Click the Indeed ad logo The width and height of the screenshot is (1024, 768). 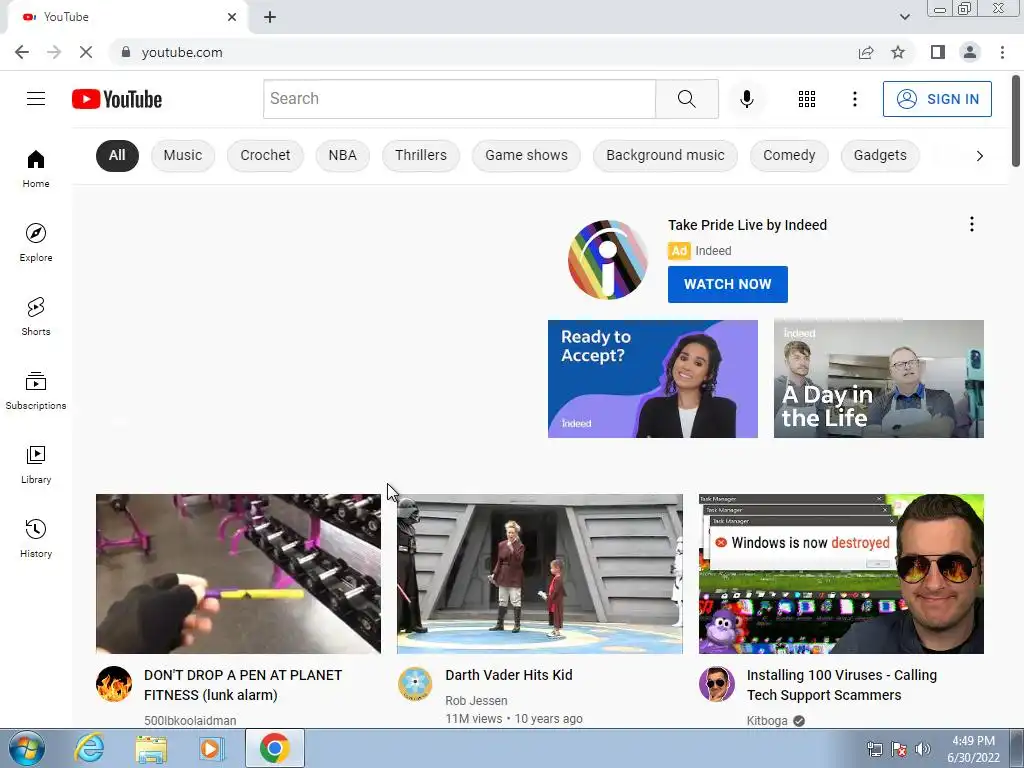607,260
